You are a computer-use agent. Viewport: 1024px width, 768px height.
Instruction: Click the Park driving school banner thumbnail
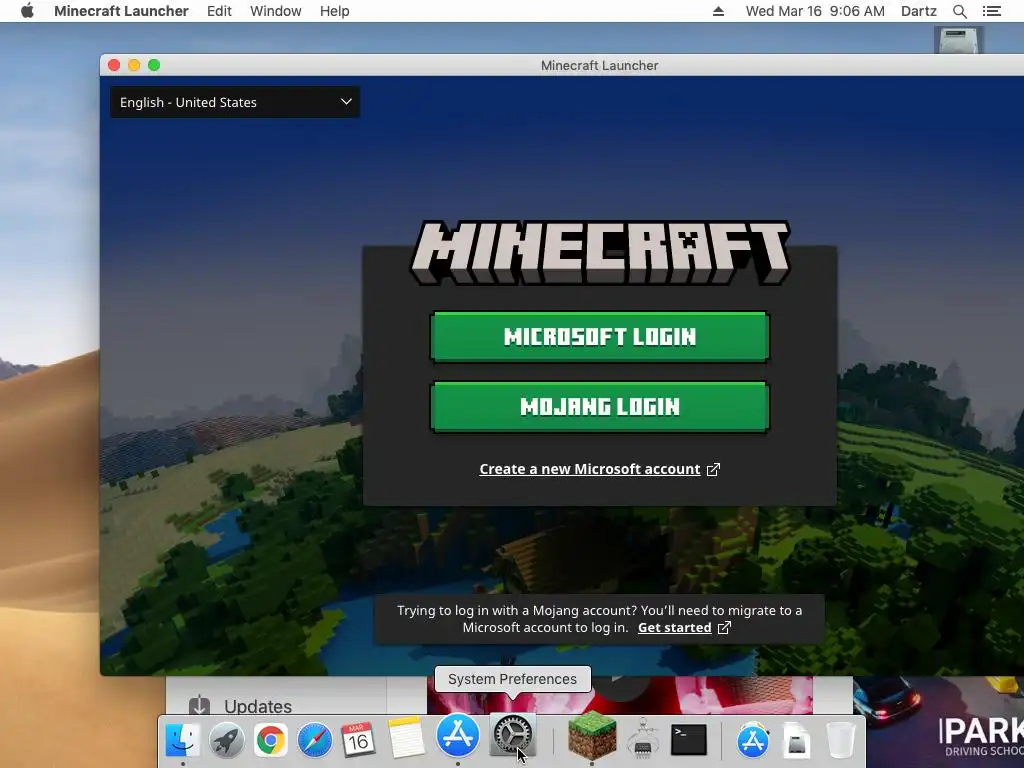point(938,722)
